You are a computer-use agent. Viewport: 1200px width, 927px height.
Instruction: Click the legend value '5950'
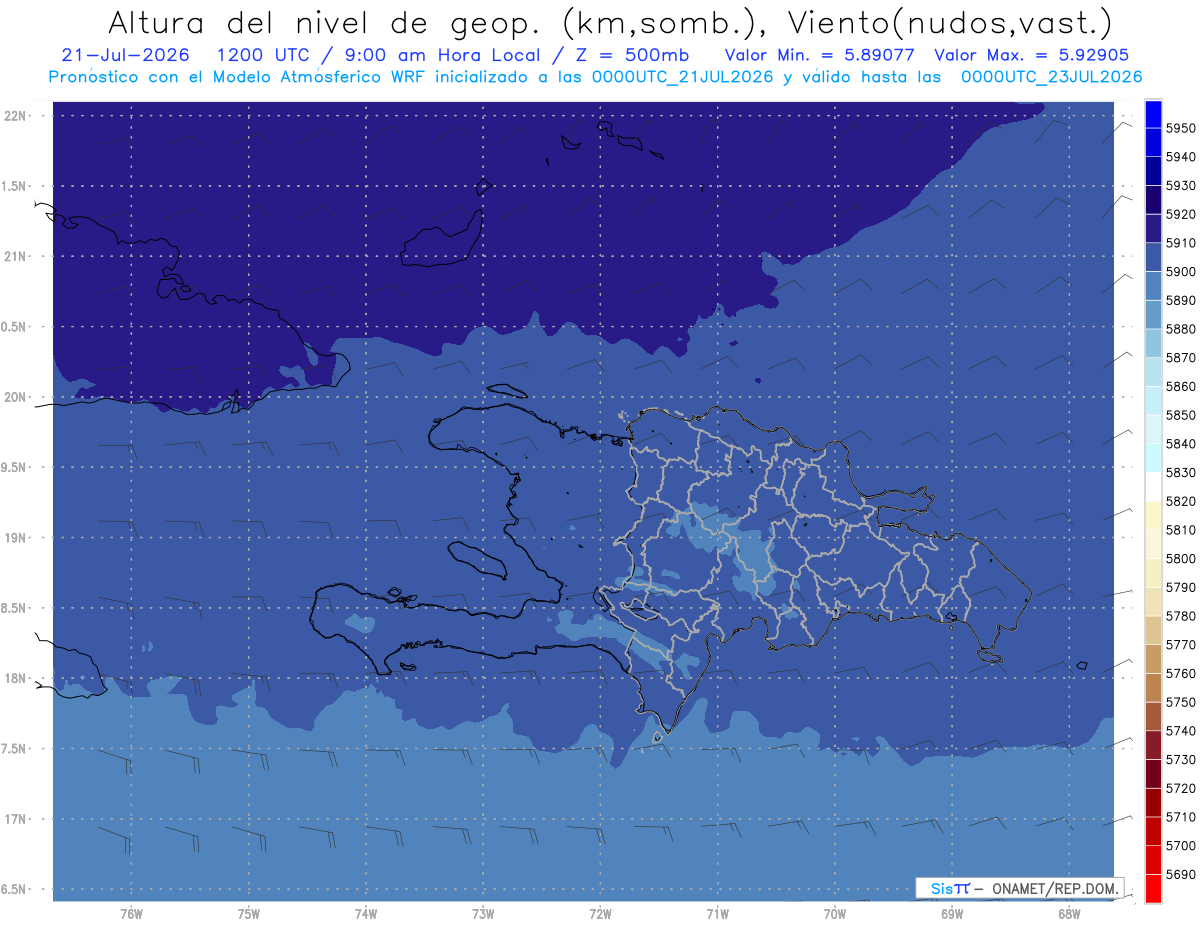(1180, 128)
